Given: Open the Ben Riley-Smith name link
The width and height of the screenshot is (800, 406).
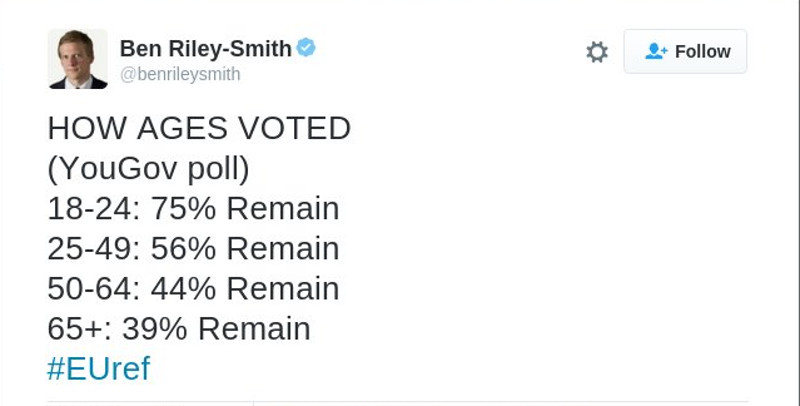Looking at the screenshot, I should [x=206, y=48].
